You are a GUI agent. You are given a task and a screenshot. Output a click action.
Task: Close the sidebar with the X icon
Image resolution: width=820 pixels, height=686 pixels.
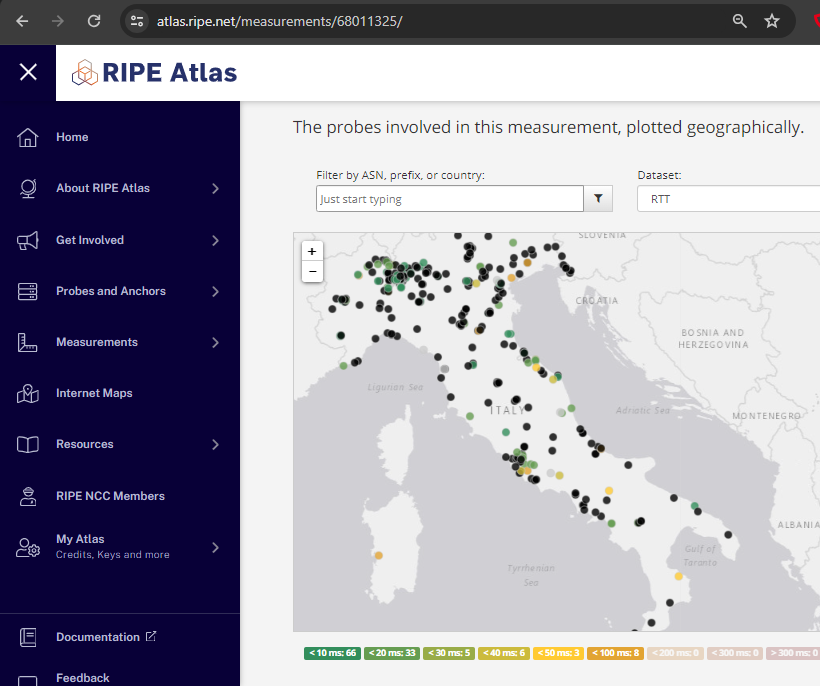(x=28, y=72)
